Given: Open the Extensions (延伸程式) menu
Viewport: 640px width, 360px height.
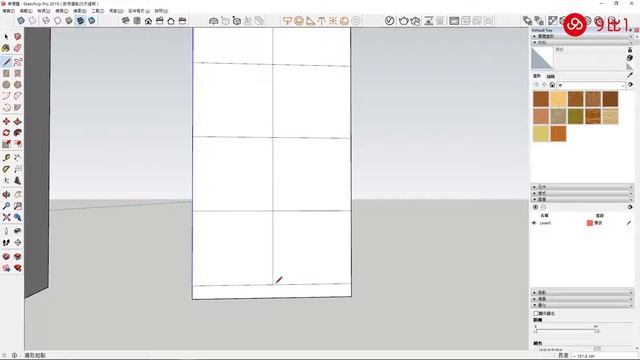Looking at the screenshot, I should (139, 11).
